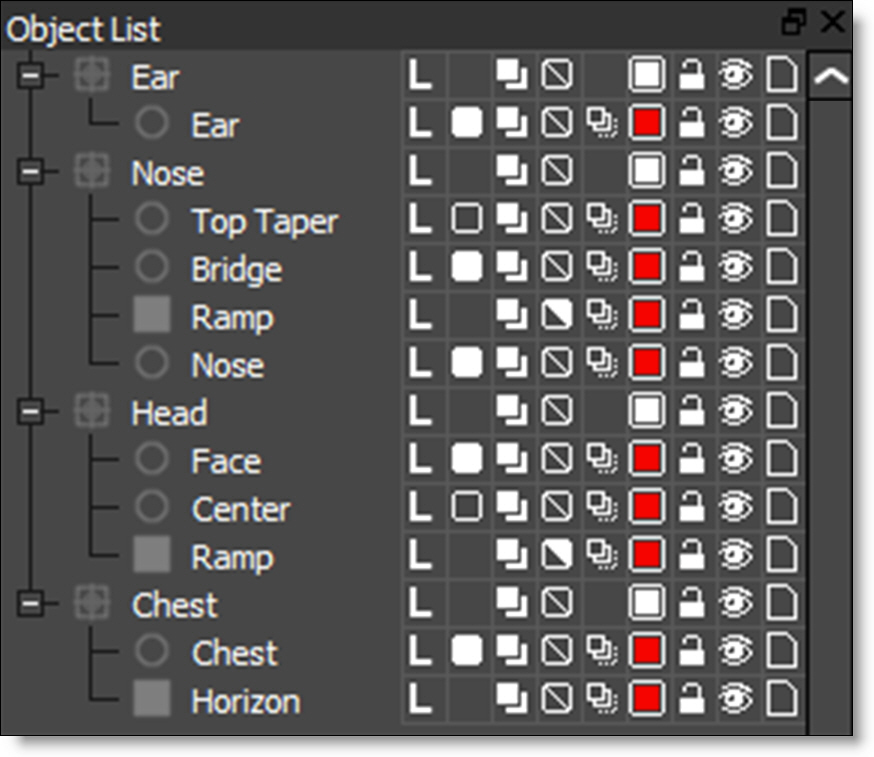Click the page icon in the Horizon row
This screenshot has width=874, height=757.
point(782,699)
